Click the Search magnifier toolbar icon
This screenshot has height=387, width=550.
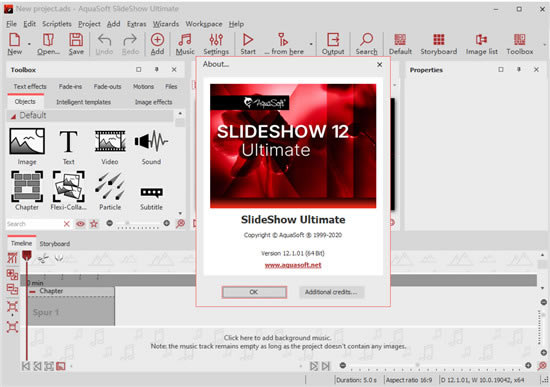tap(367, 44)
